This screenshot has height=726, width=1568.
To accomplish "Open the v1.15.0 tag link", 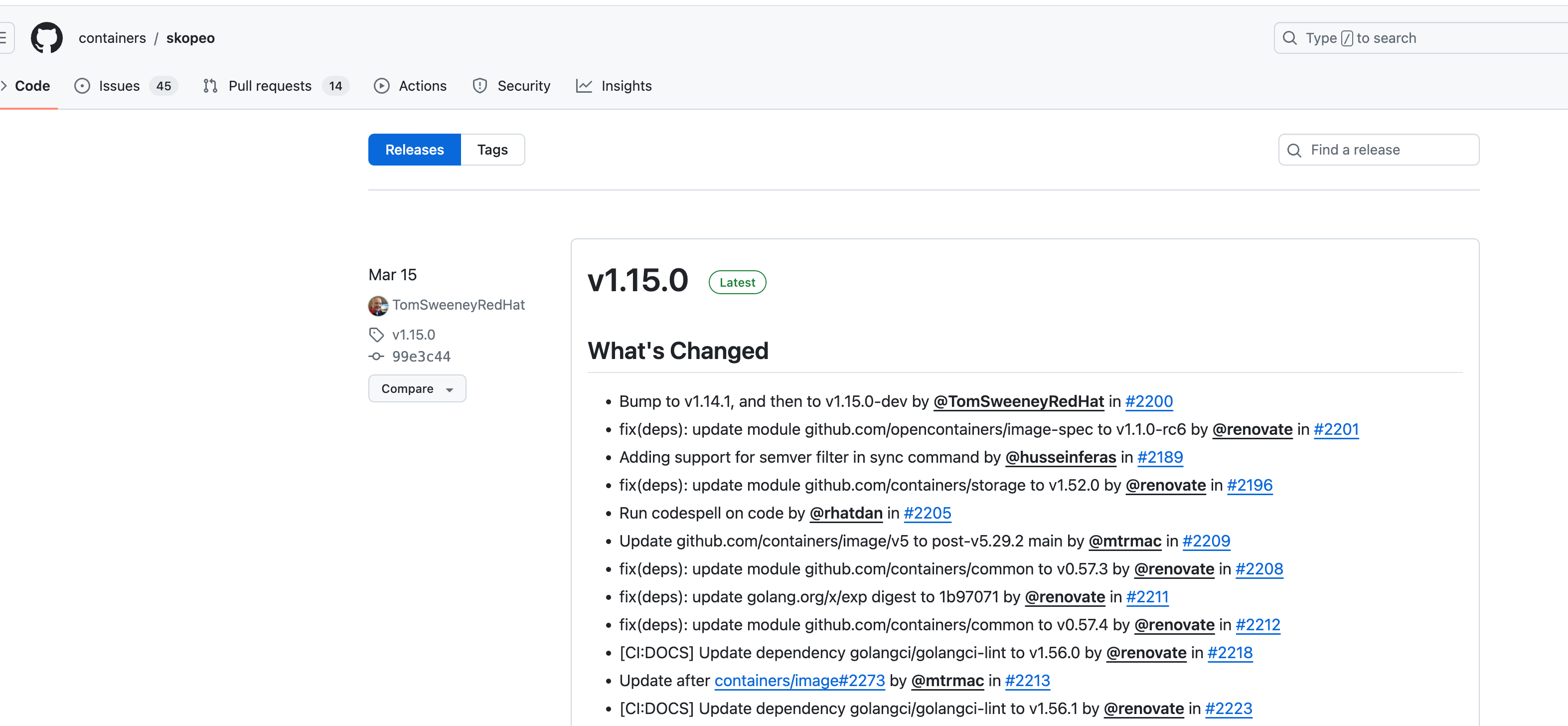I will tap(413, 335).
